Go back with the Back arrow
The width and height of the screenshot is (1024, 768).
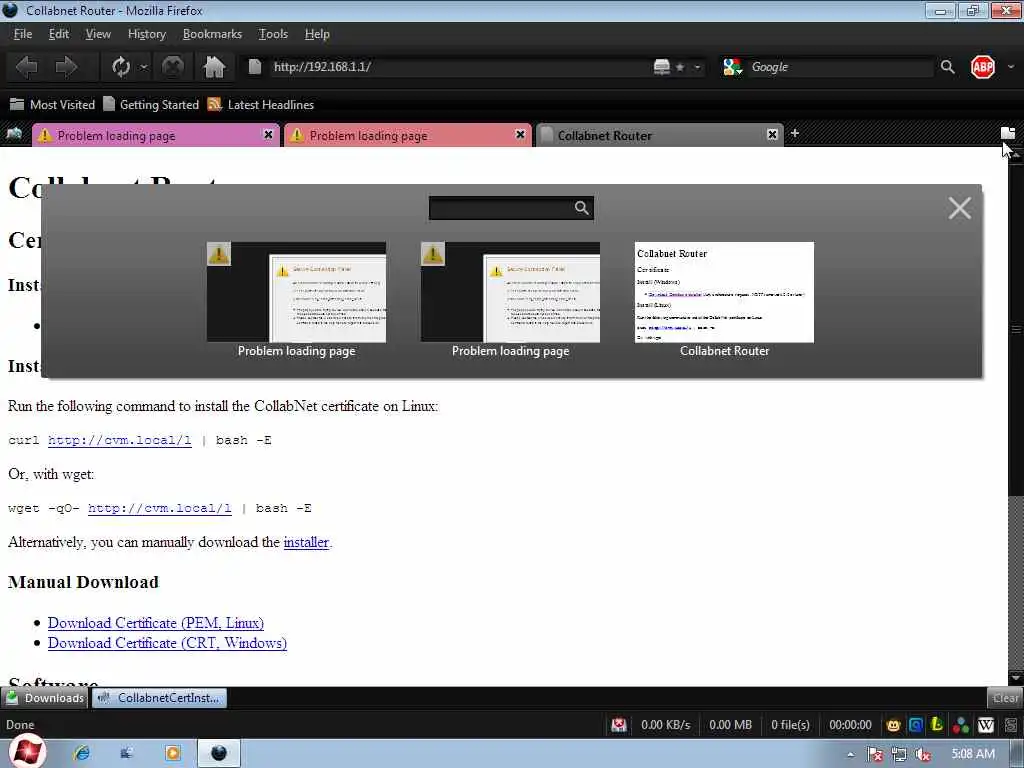click(x=27, y=67)
